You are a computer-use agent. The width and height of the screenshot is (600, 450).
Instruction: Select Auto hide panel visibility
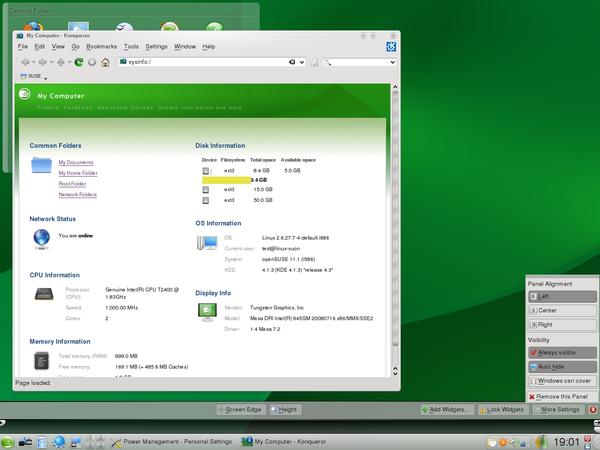562,367
